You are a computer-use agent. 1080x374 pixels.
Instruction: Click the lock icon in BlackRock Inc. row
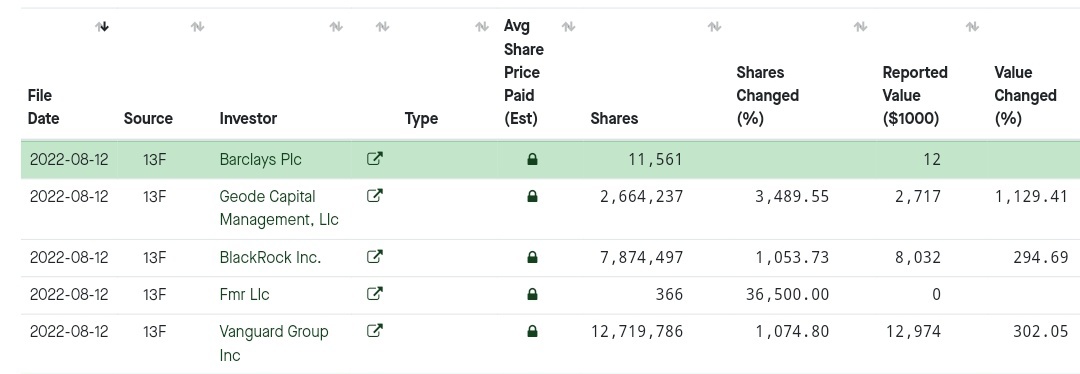pos(532,258)
